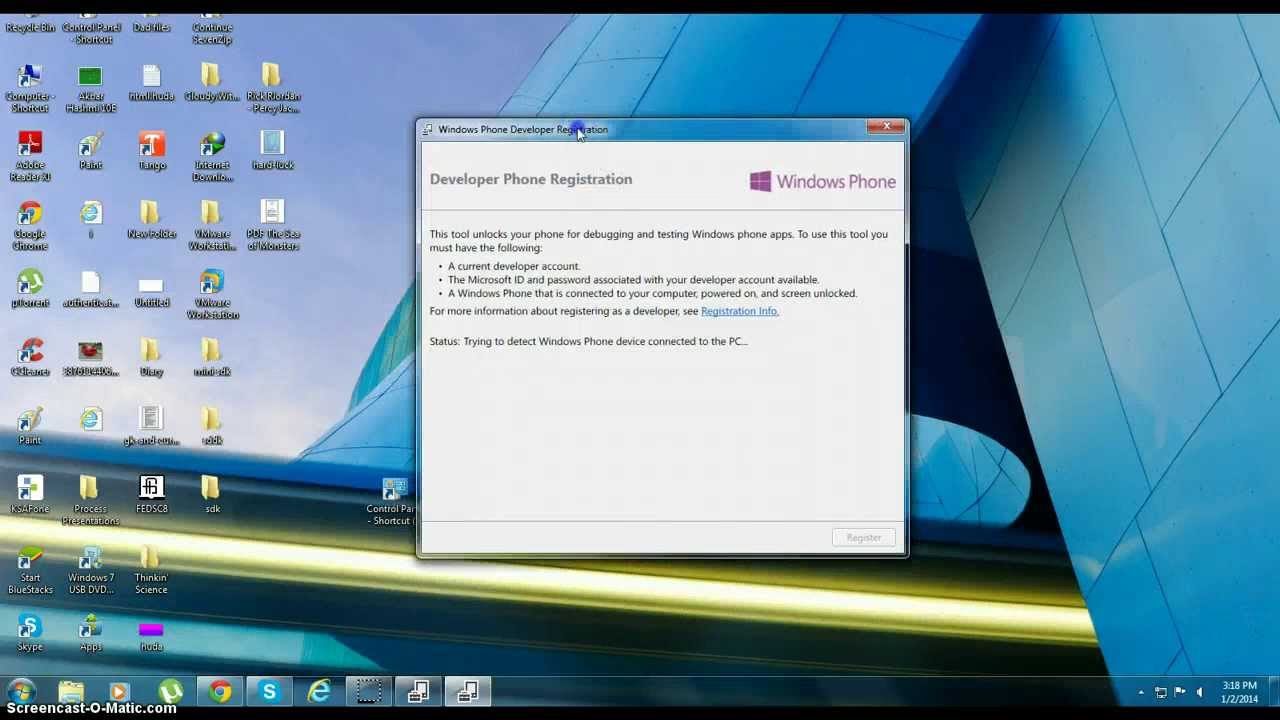The width and height of the screenshot is (1280, 720).
Task: Select the Google Chrome desktop shortcut
Action: (x=30, y=227)
